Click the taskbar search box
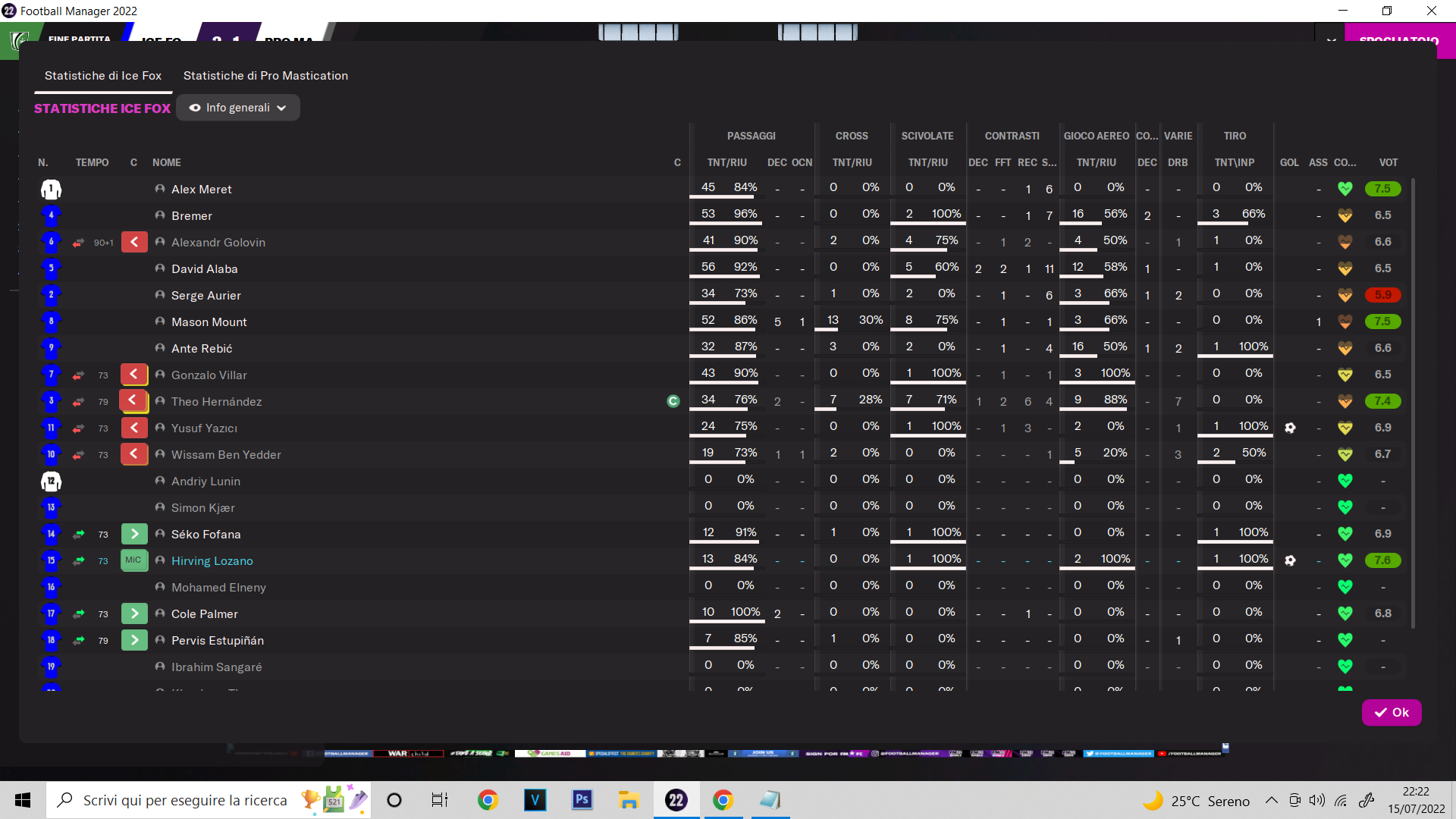1456x819 pixels. 209,800
